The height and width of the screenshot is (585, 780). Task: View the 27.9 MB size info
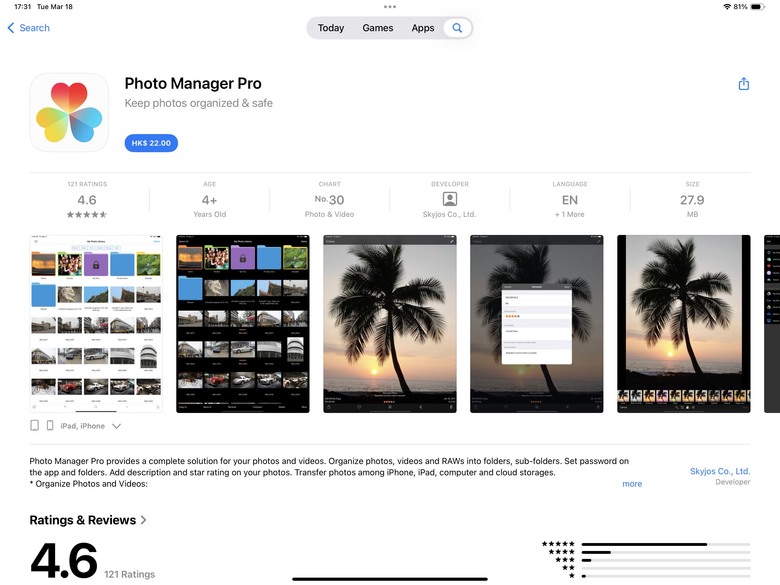tap(692, 199)
